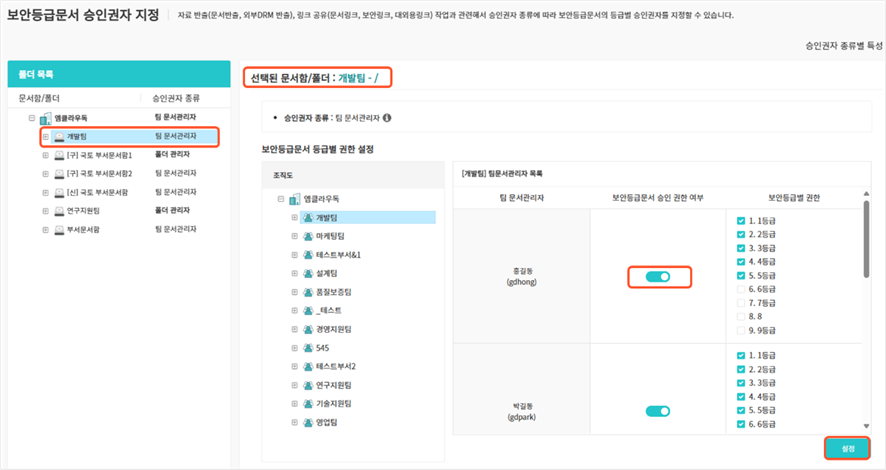Click the 마케팅팀 team icon in org chart
The height and width of the screenshot is (470, 886).
coord(307,236)
